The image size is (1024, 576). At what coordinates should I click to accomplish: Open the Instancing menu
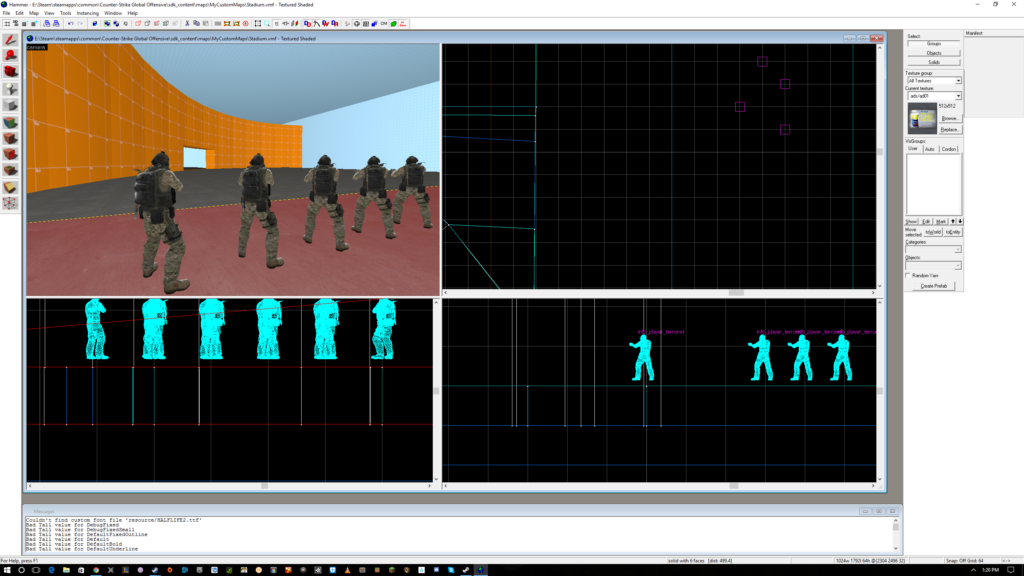(x=88, y=13)
